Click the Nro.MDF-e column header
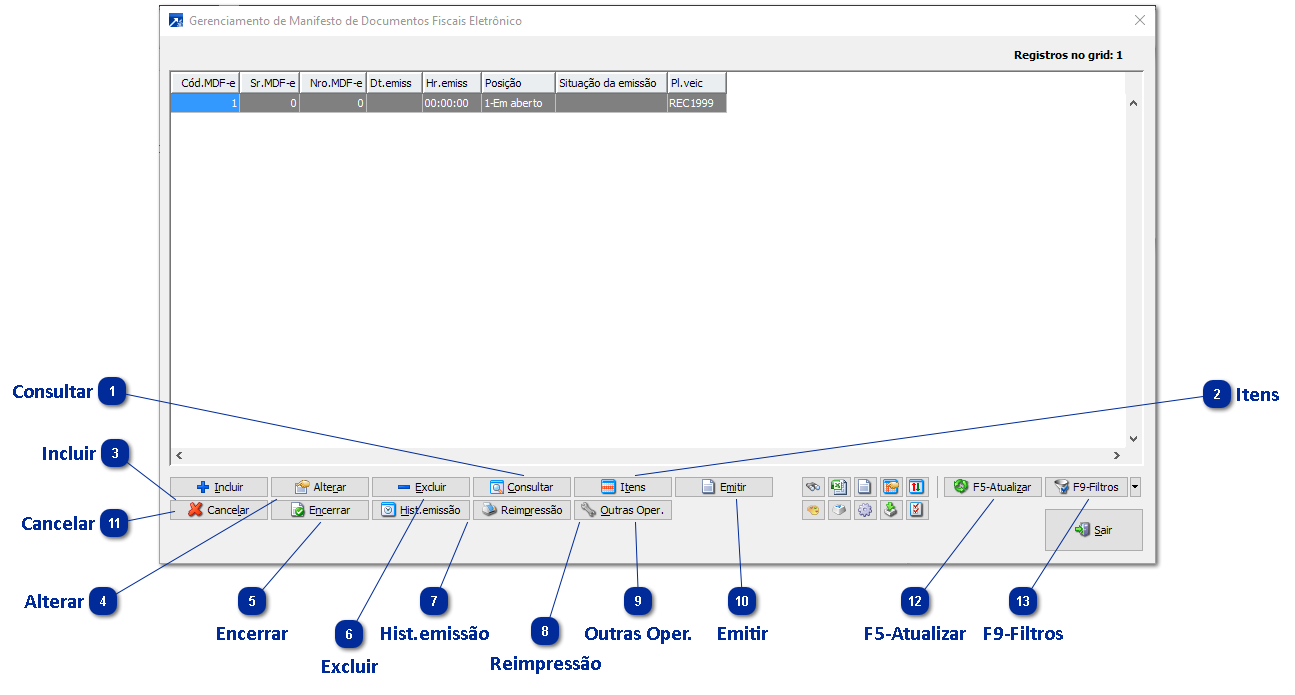 pos(333,83)
